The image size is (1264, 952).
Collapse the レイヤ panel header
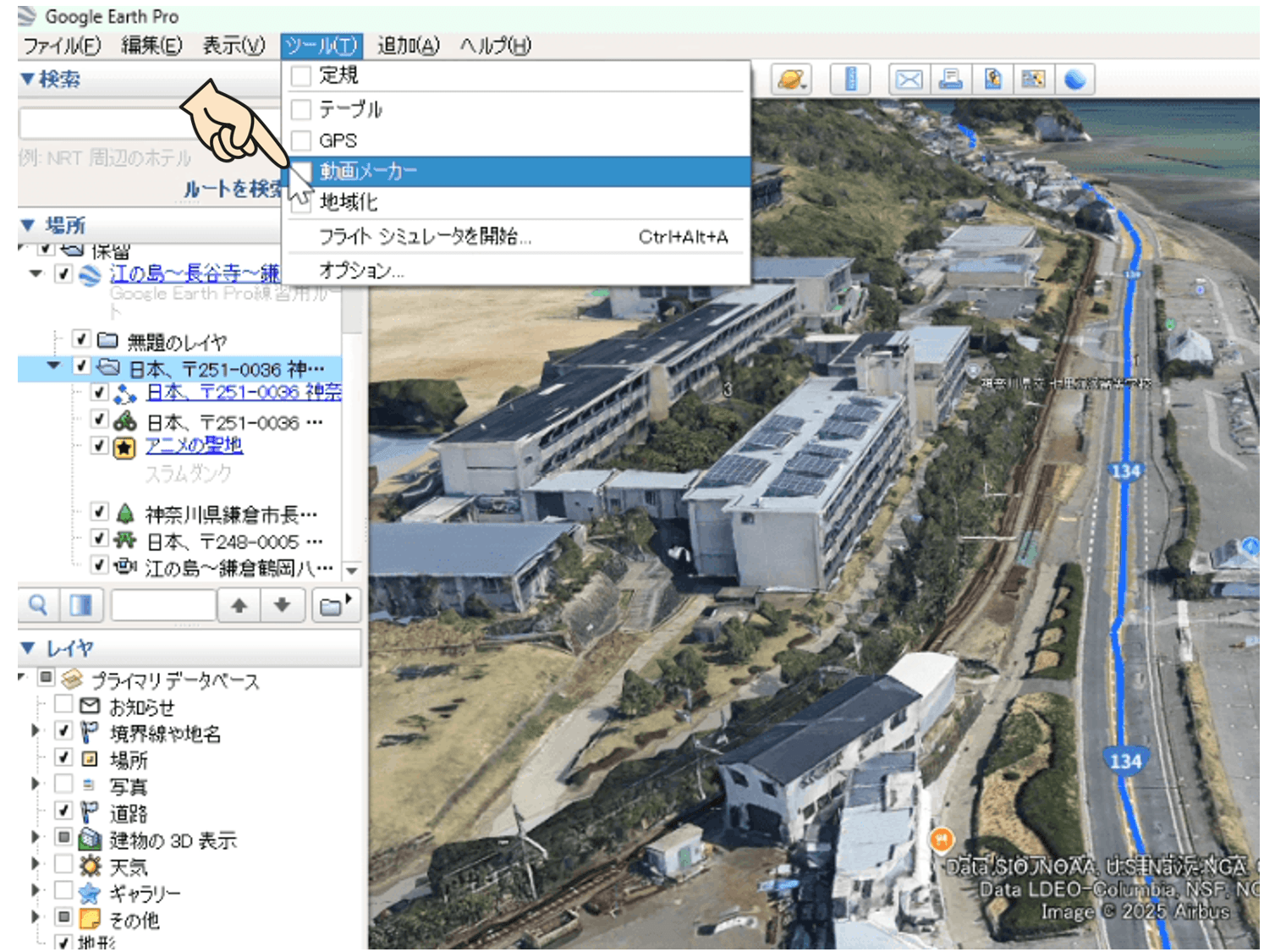(28, 648)
